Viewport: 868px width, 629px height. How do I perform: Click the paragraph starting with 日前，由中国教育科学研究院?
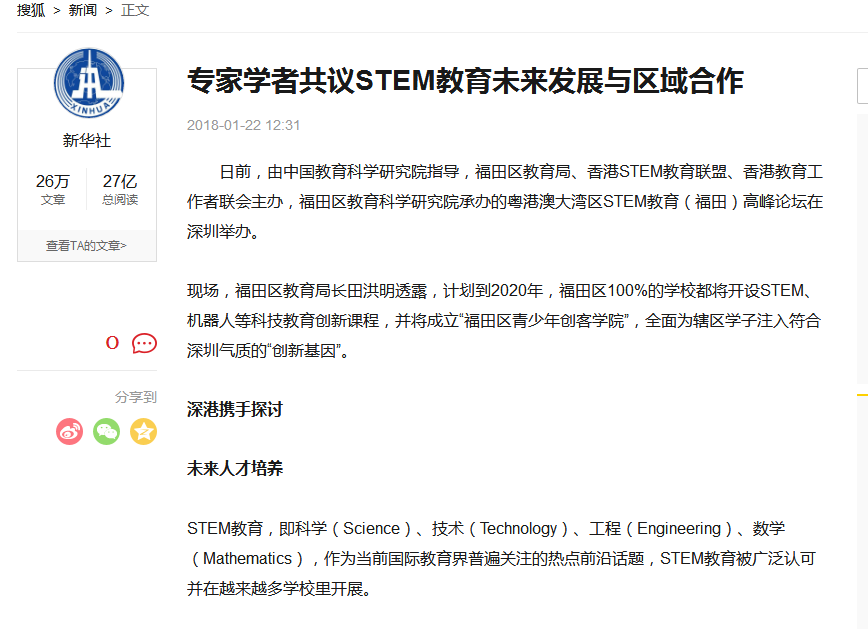505,202
